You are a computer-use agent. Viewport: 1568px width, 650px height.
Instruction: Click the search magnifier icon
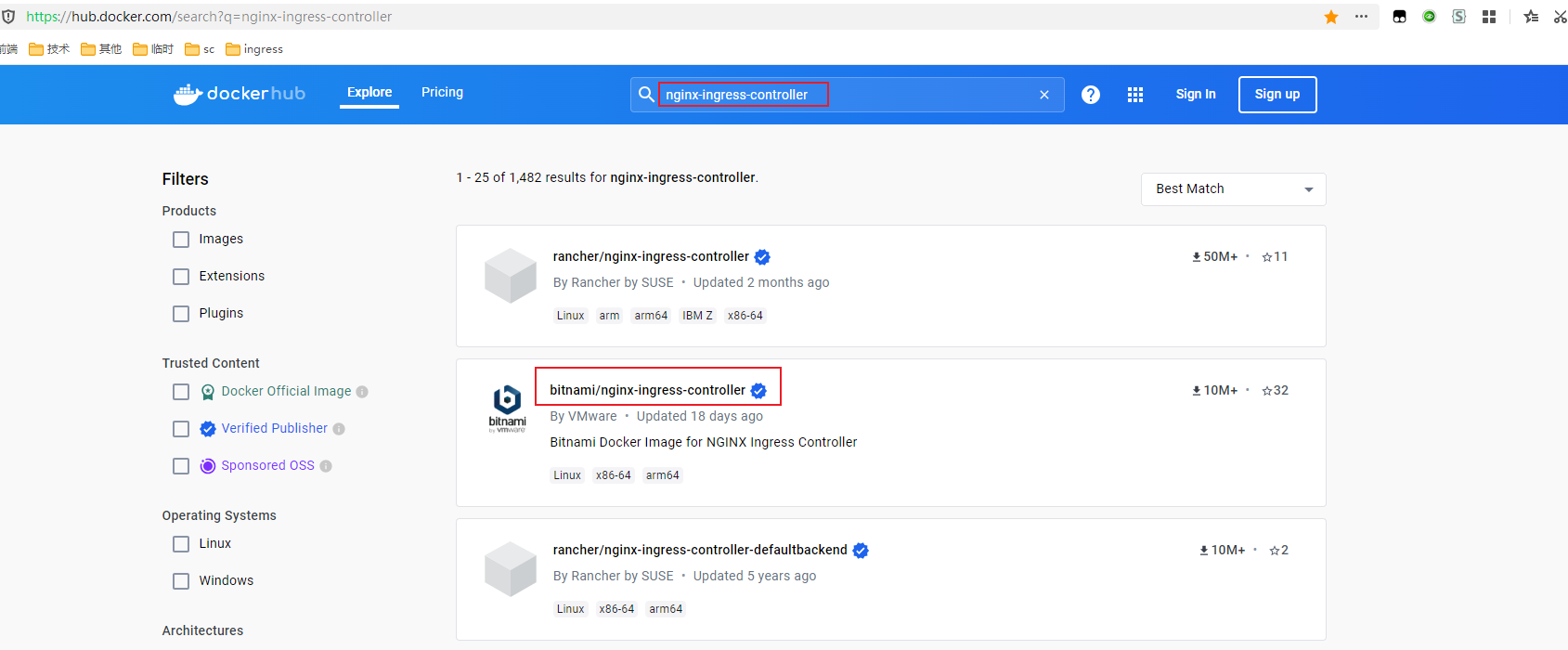coord(647,94)
